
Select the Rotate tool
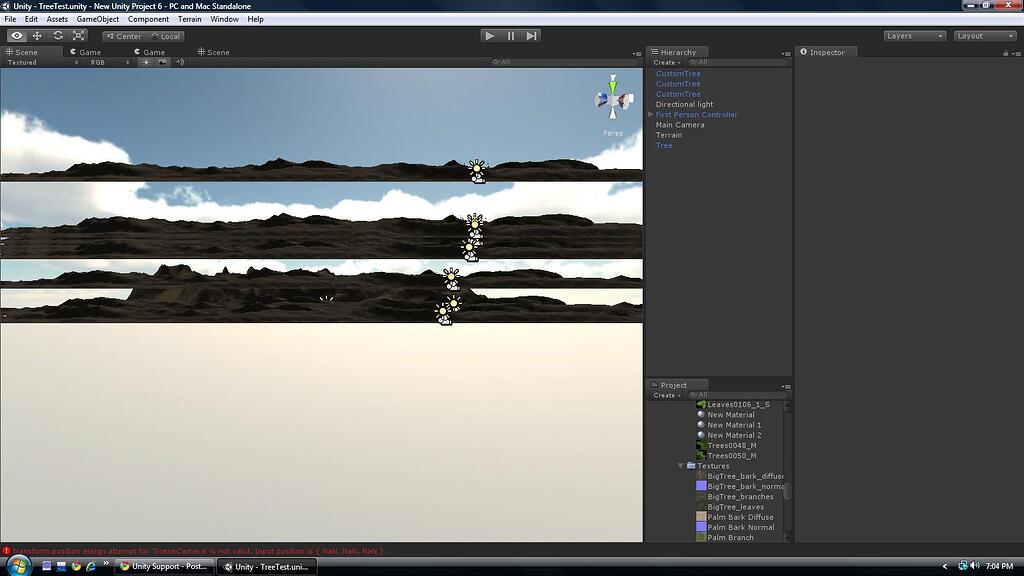(58, 34)
